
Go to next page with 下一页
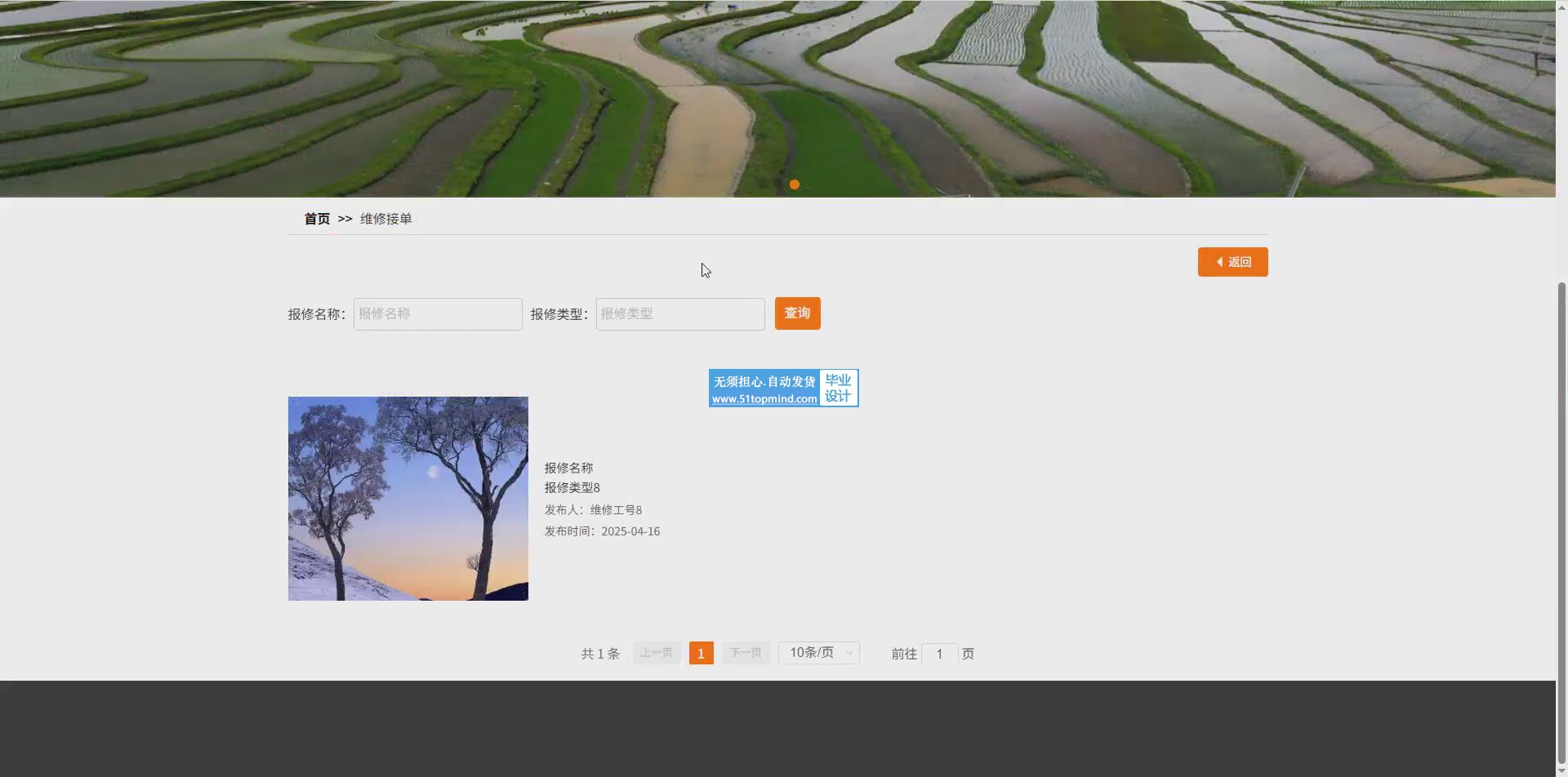(x=746, y=653)
